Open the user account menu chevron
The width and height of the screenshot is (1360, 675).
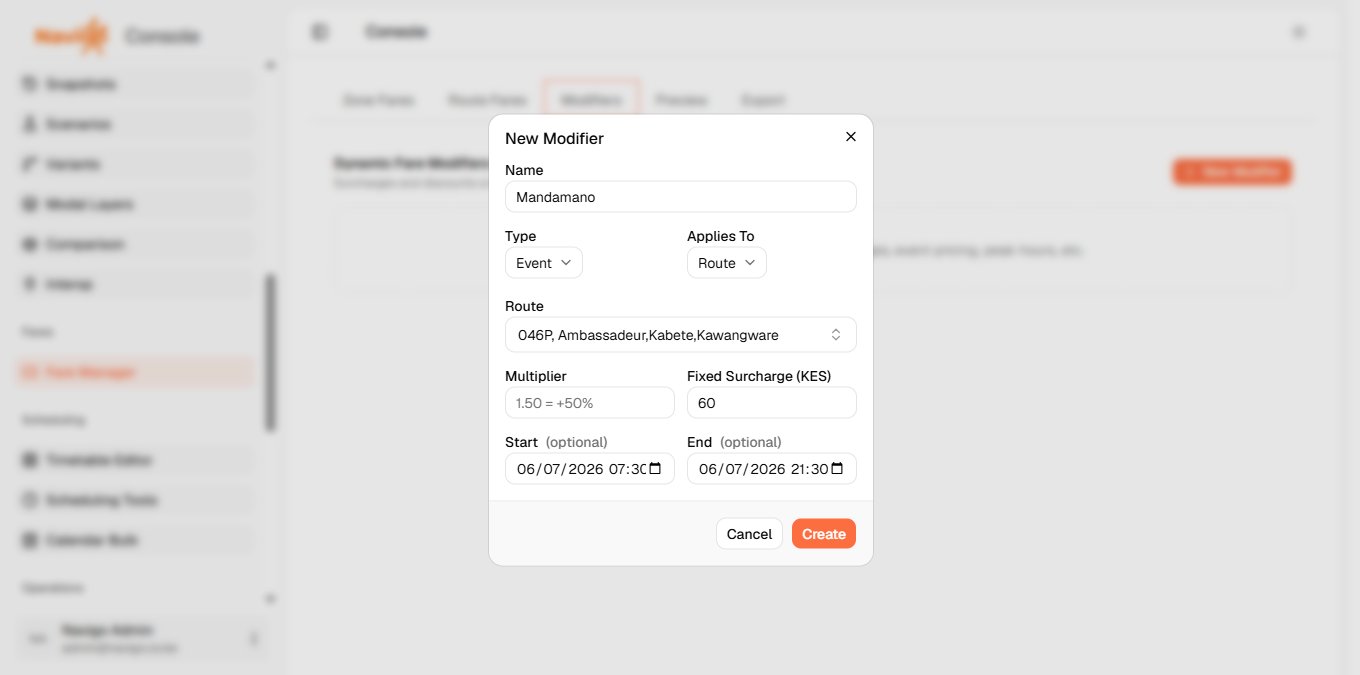253,638
